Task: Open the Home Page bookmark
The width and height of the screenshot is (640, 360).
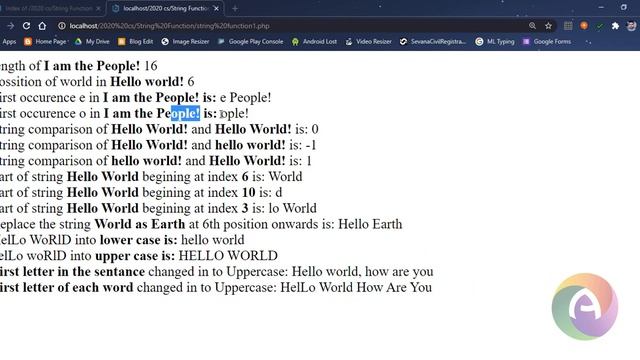Action: click(x=46, y=42)
